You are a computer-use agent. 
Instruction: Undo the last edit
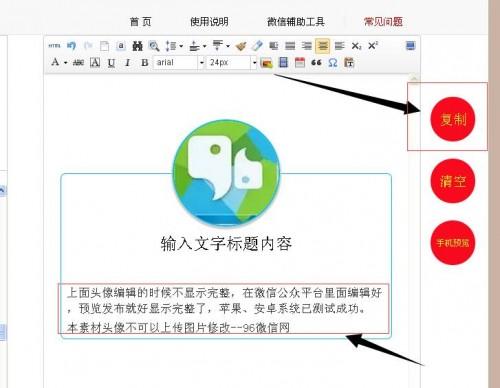pos(71,46)
